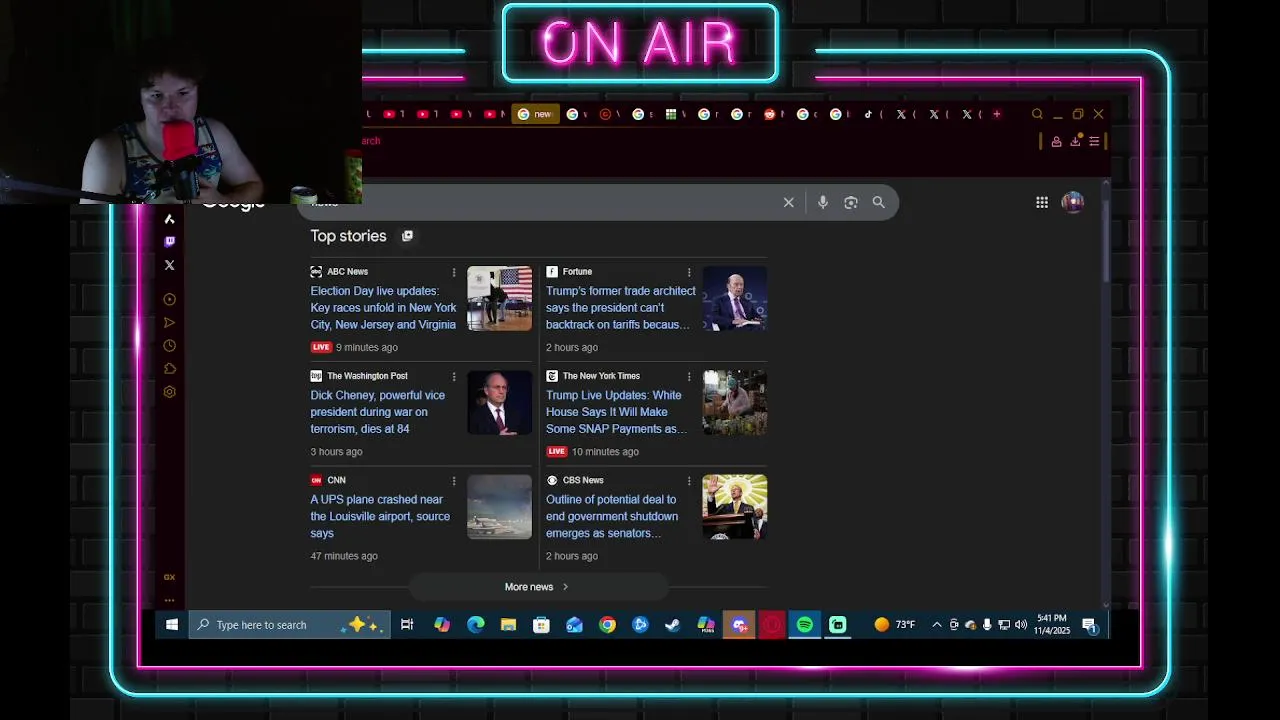Screen dimensions: 1280x720
Task: Click into the Google search input field
Action: [x=540, y=203]
